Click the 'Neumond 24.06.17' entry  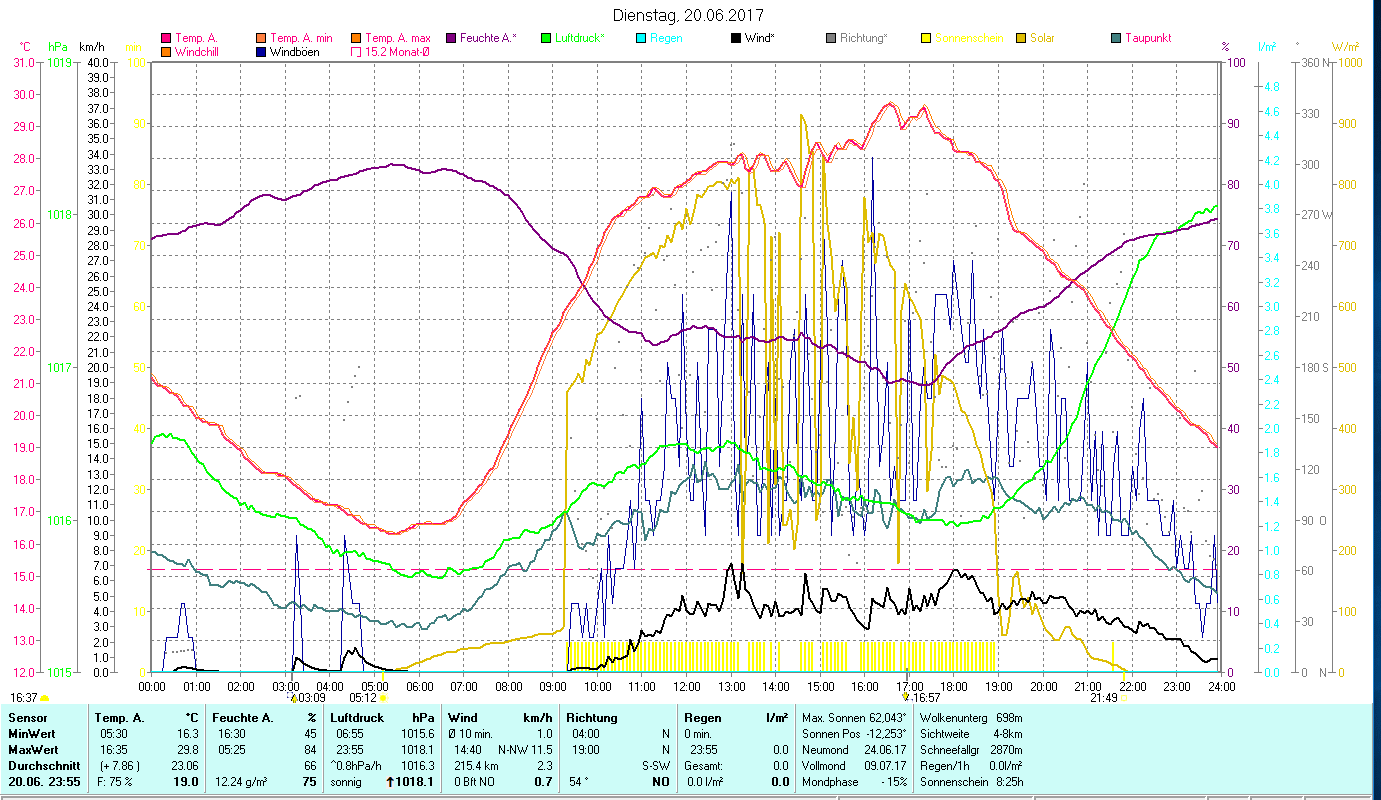coord(852,750)
